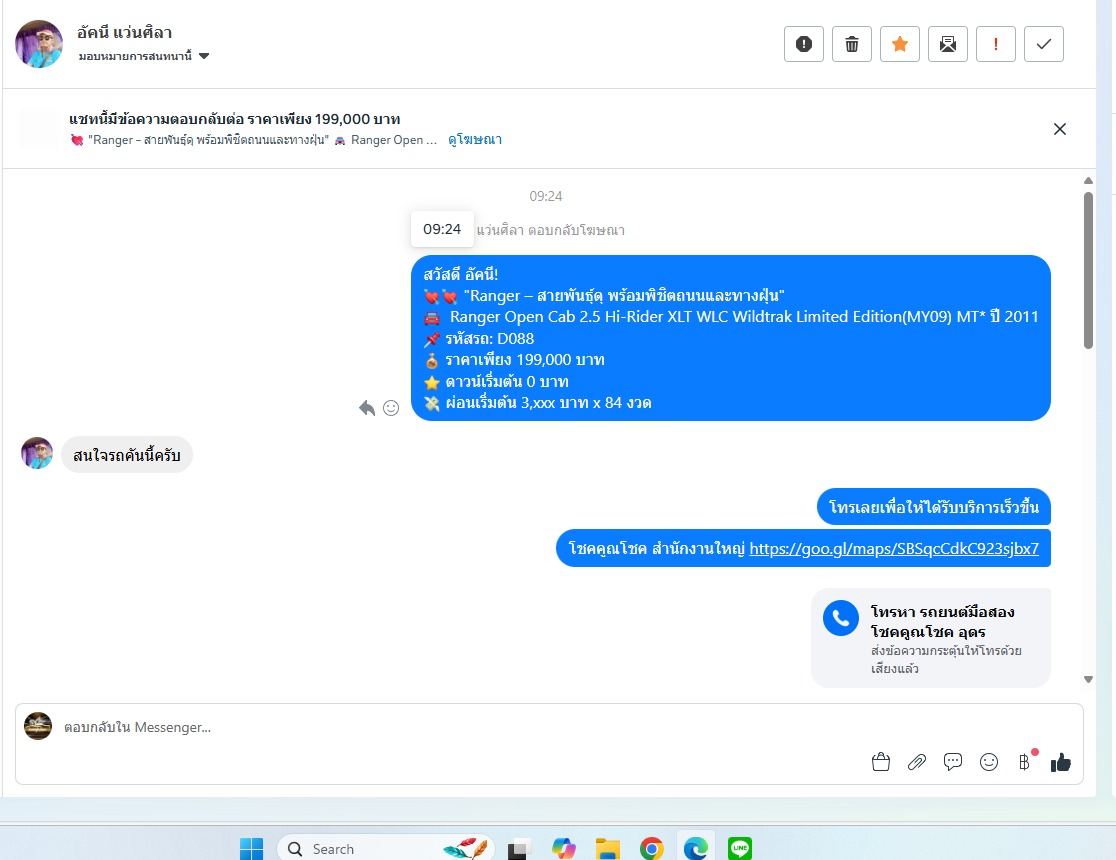The height and width of the screenshot is (860, 1116).
Task: Open the goo.gl maps link
Action: coord(894,548)
